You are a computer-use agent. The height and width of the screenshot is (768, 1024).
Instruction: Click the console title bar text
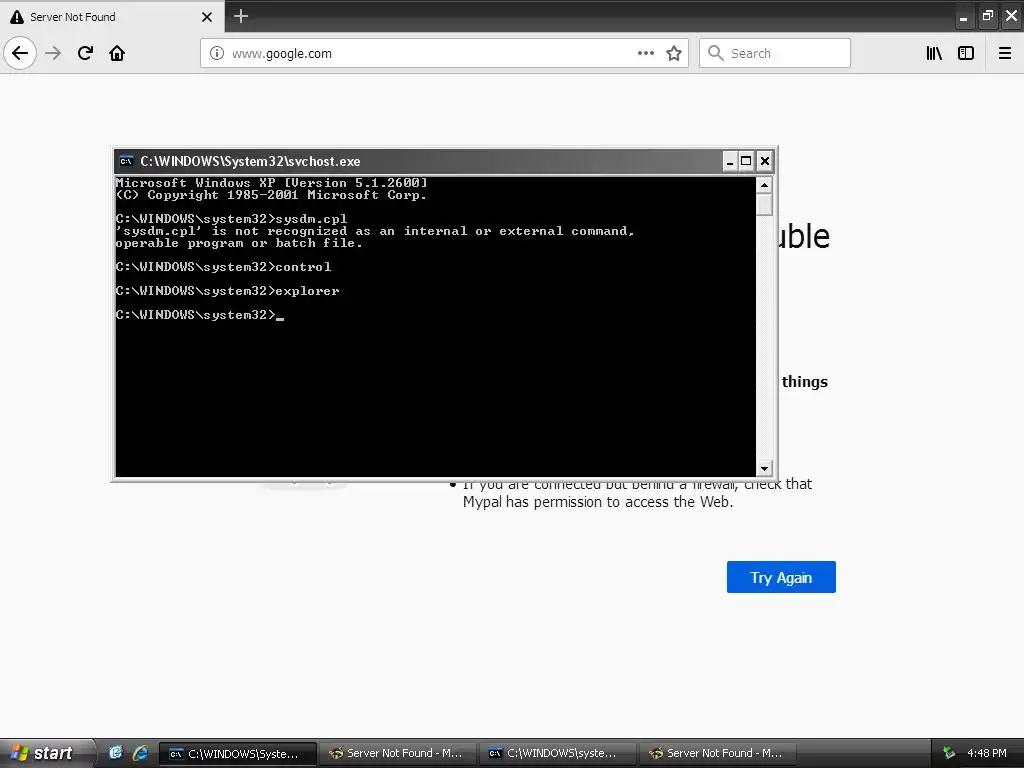[250, 161]
